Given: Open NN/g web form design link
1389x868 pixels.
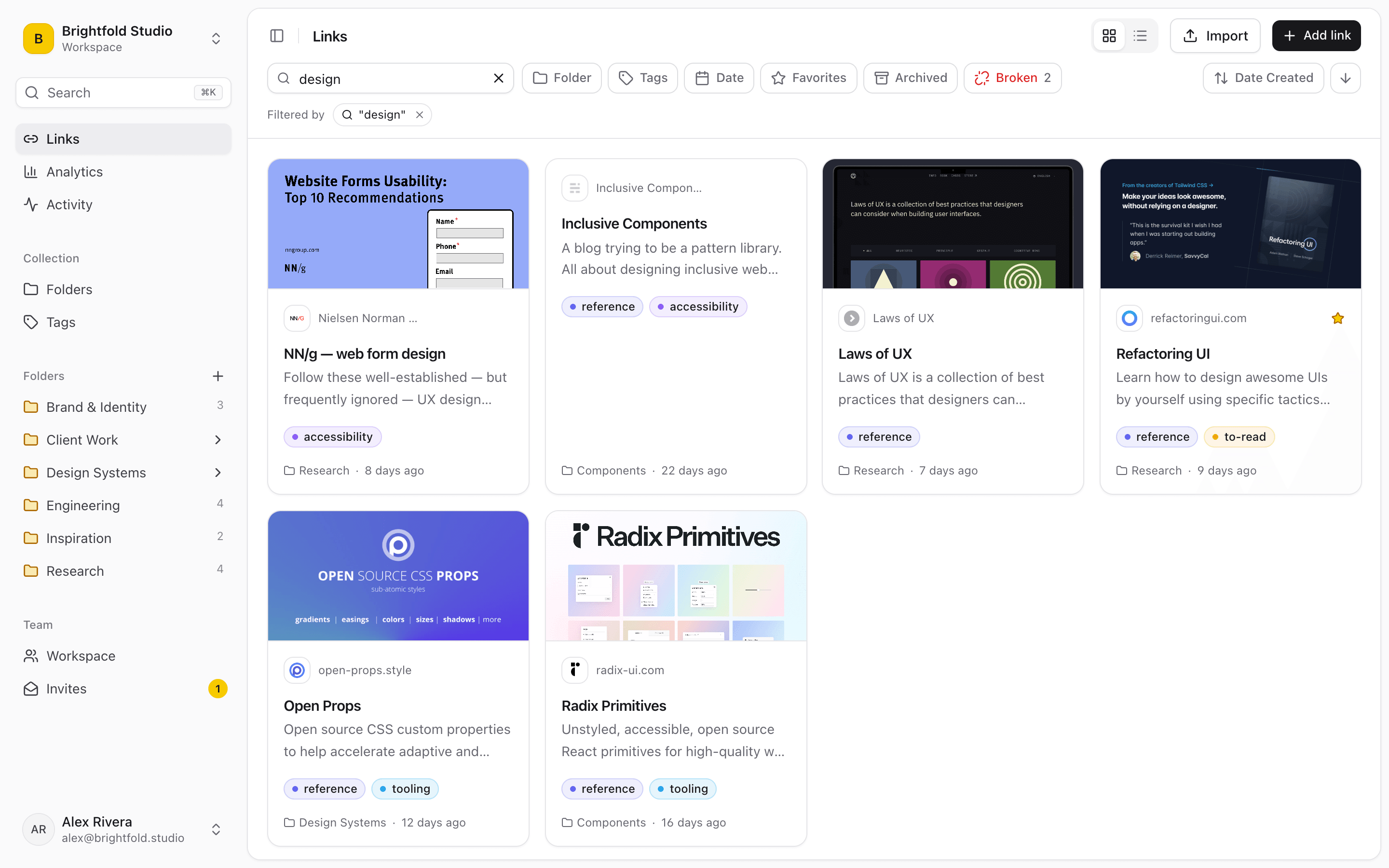Looking at the screenshot, I should click(365, 353).
